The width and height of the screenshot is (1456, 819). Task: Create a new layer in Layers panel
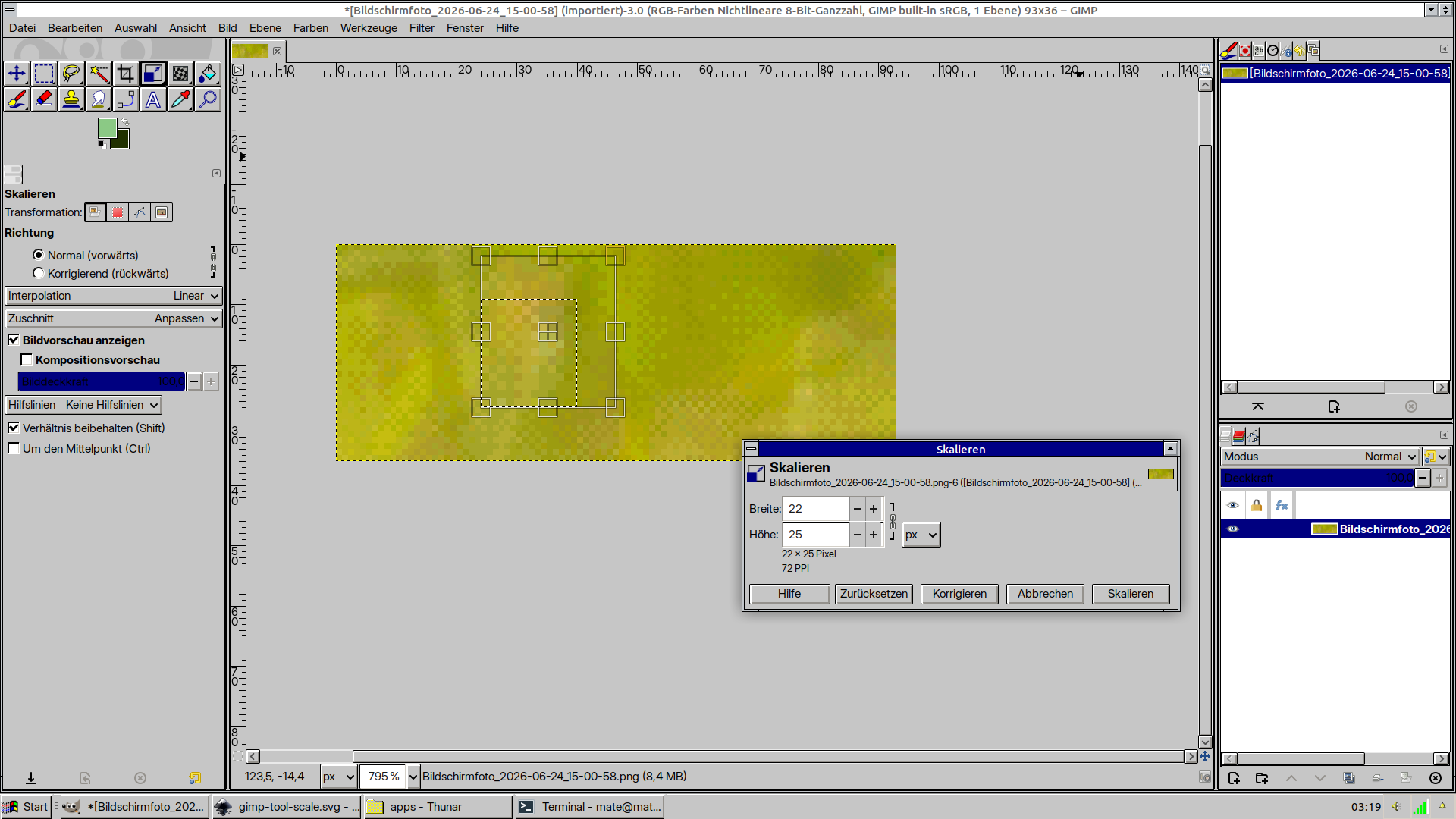(1234, 778)
